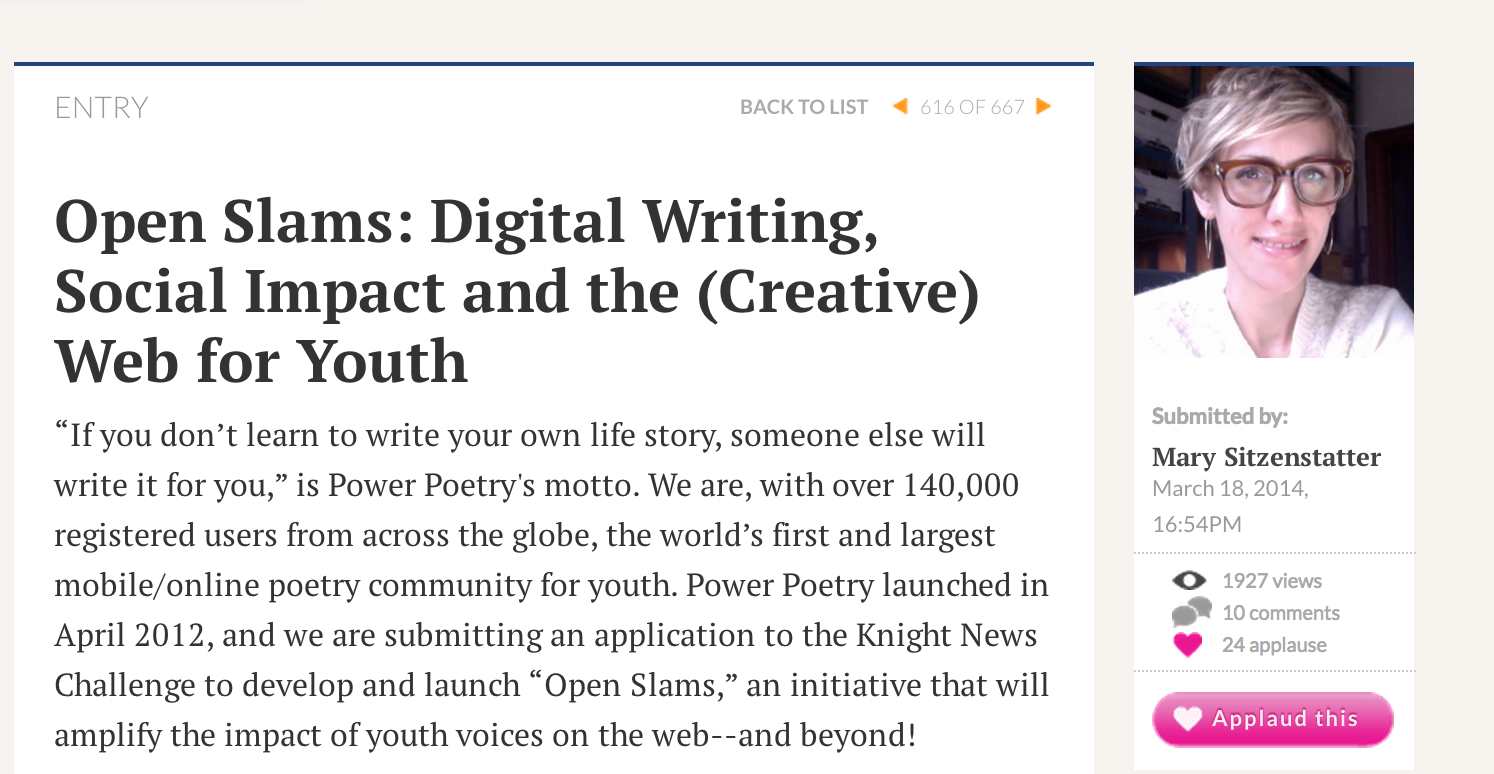Click the white heart inside Applaud button
The height and width of the screenshot is (774, 1494).
(1187, 719)
